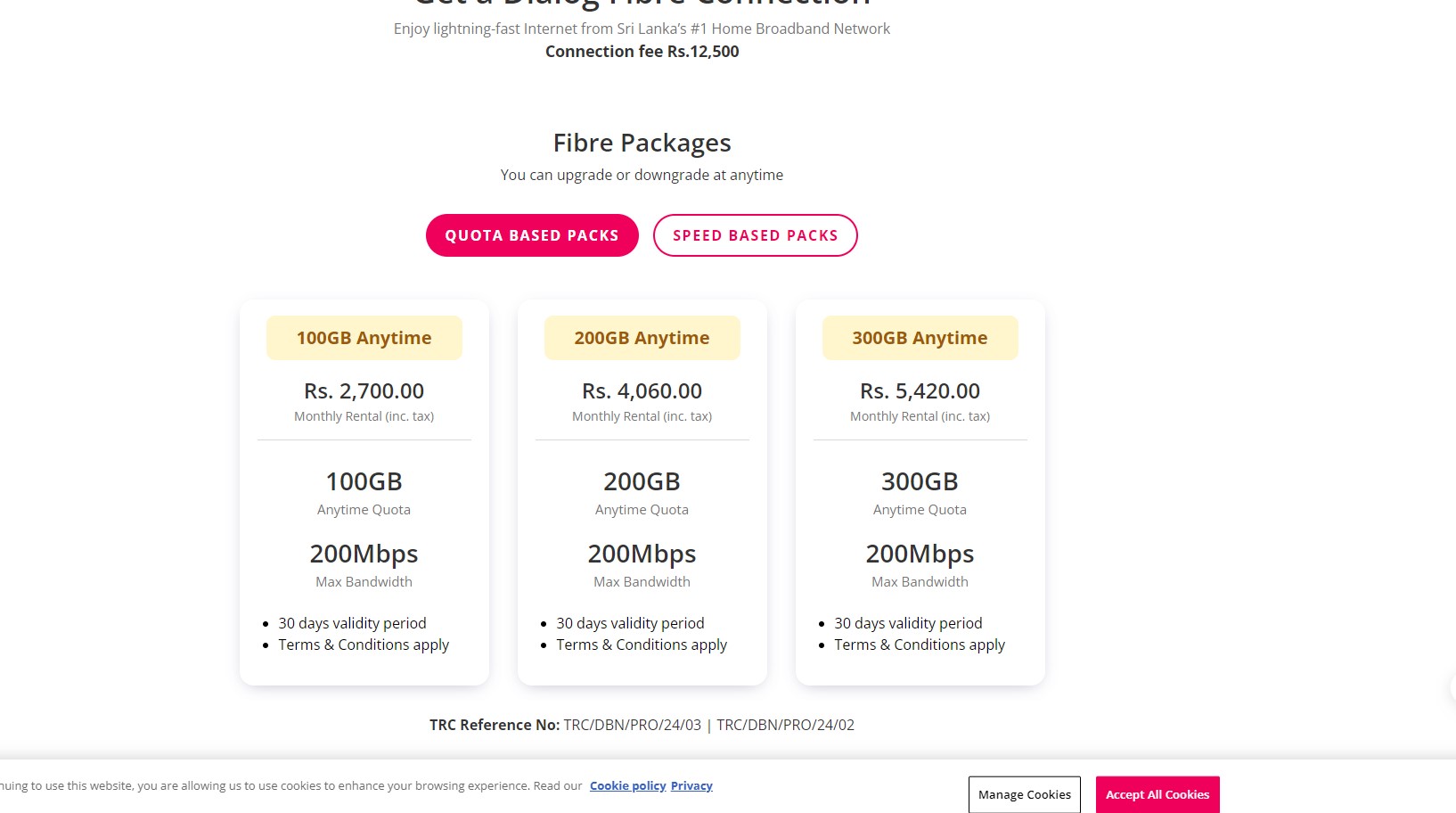The image size is (1456, 813).
Task: Open the Privacy link
Action: pos(691,785)
